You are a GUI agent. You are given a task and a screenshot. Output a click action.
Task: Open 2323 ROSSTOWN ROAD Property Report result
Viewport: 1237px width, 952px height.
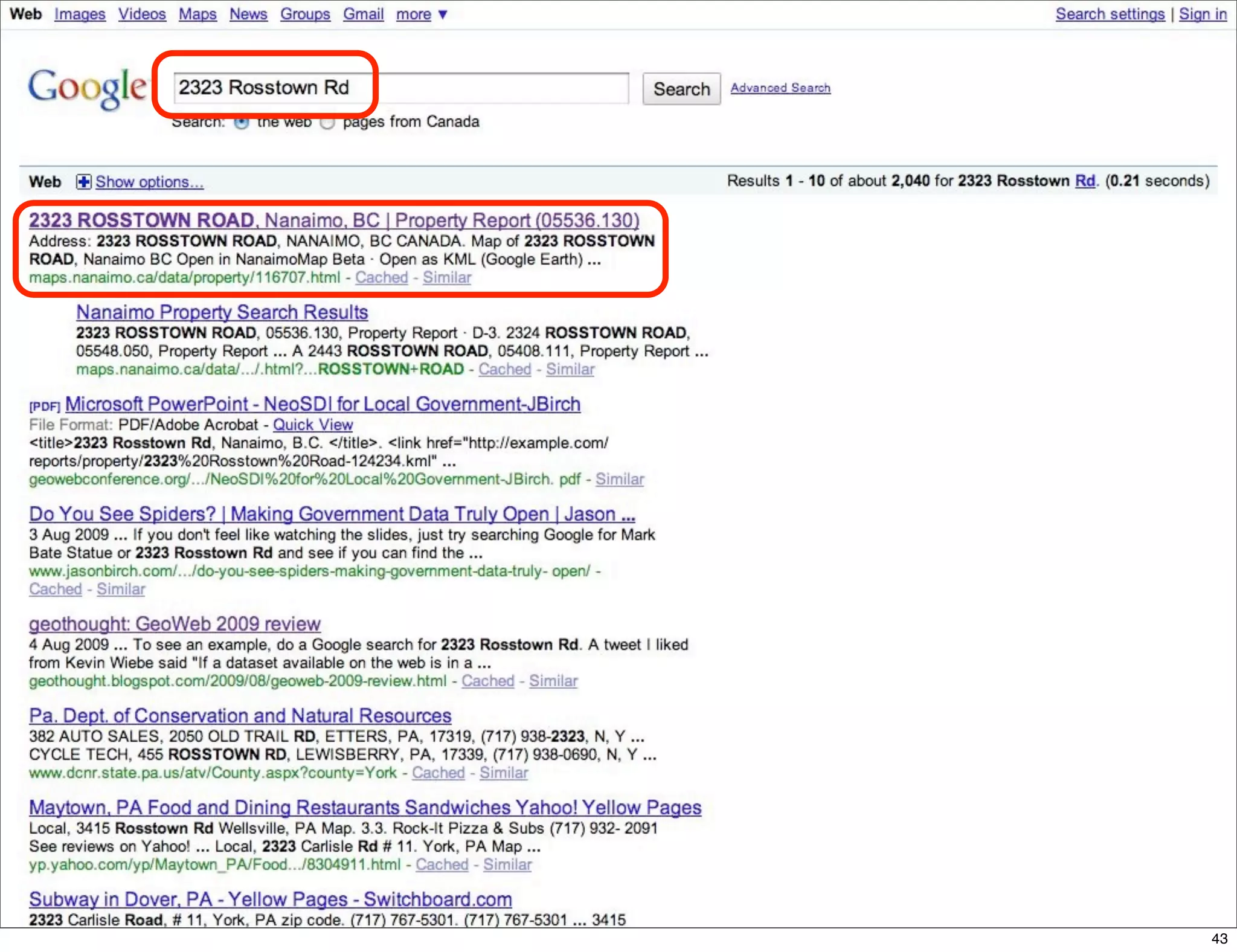coord(333,220)
